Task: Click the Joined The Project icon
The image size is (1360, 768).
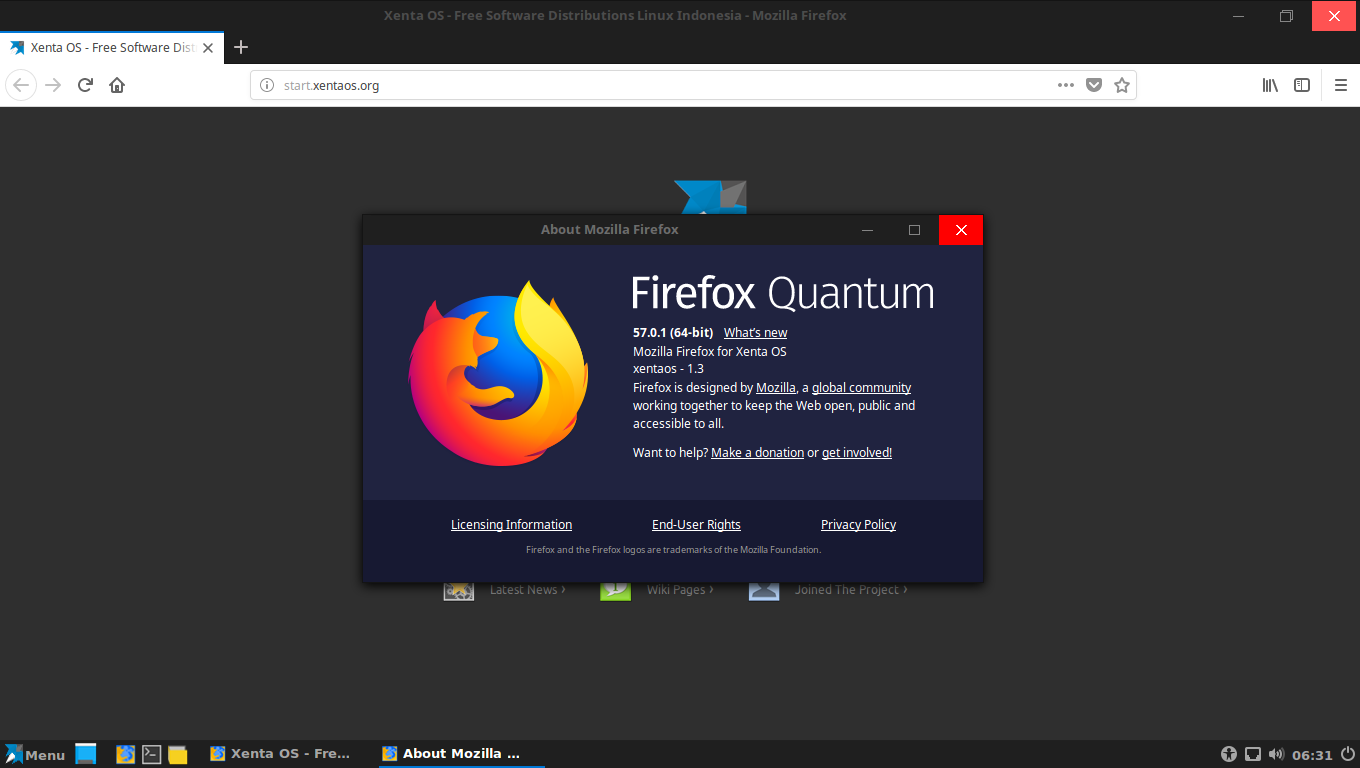Action: (x=764, y=590)
